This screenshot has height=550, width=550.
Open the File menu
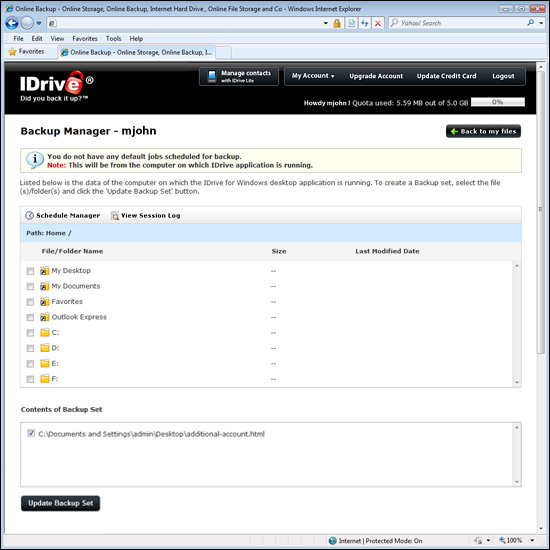18,39
